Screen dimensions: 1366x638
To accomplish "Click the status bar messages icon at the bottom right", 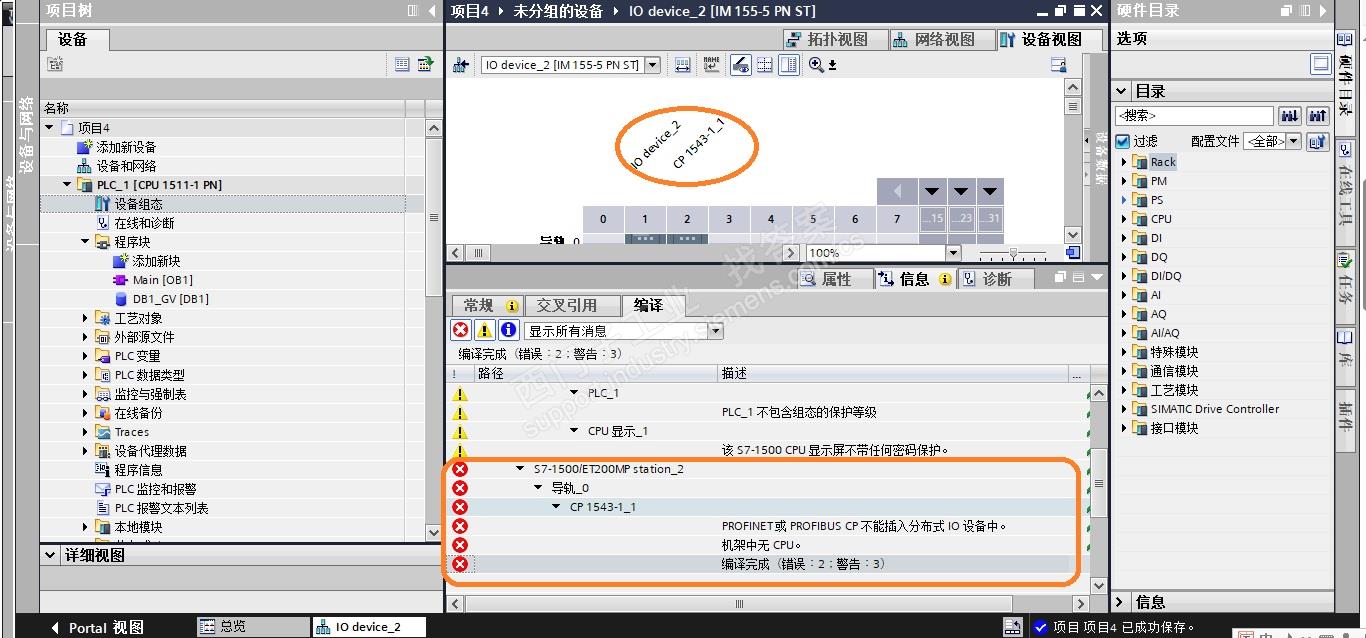I will click(1012, 627).
